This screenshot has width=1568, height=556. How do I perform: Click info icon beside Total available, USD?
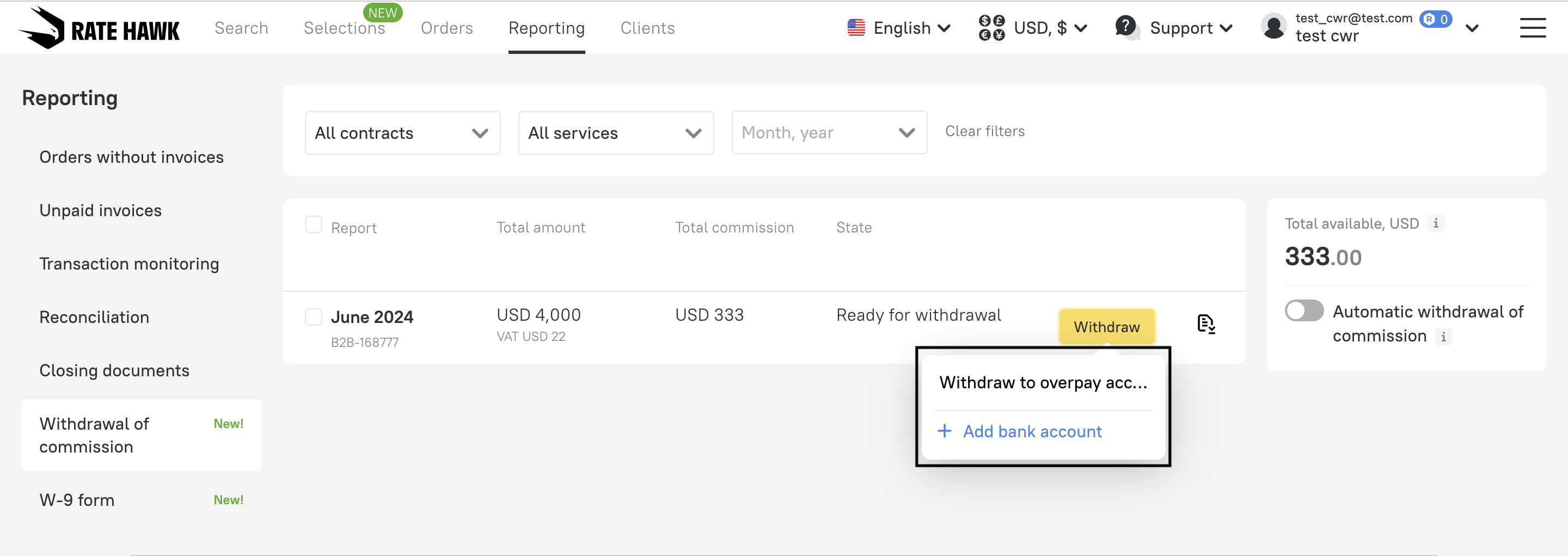click(1436, 223)
